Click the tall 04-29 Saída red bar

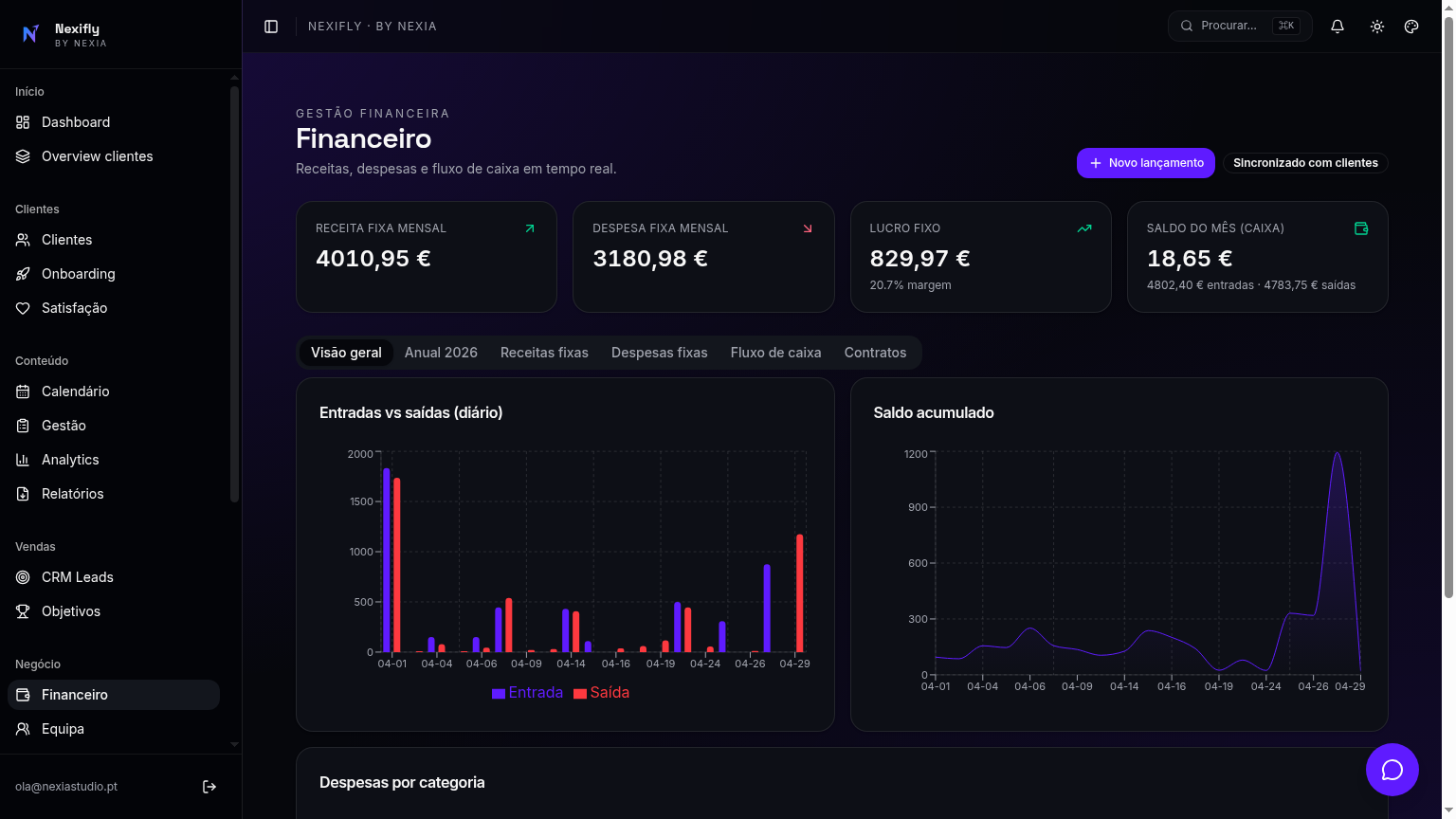[800, 593]
